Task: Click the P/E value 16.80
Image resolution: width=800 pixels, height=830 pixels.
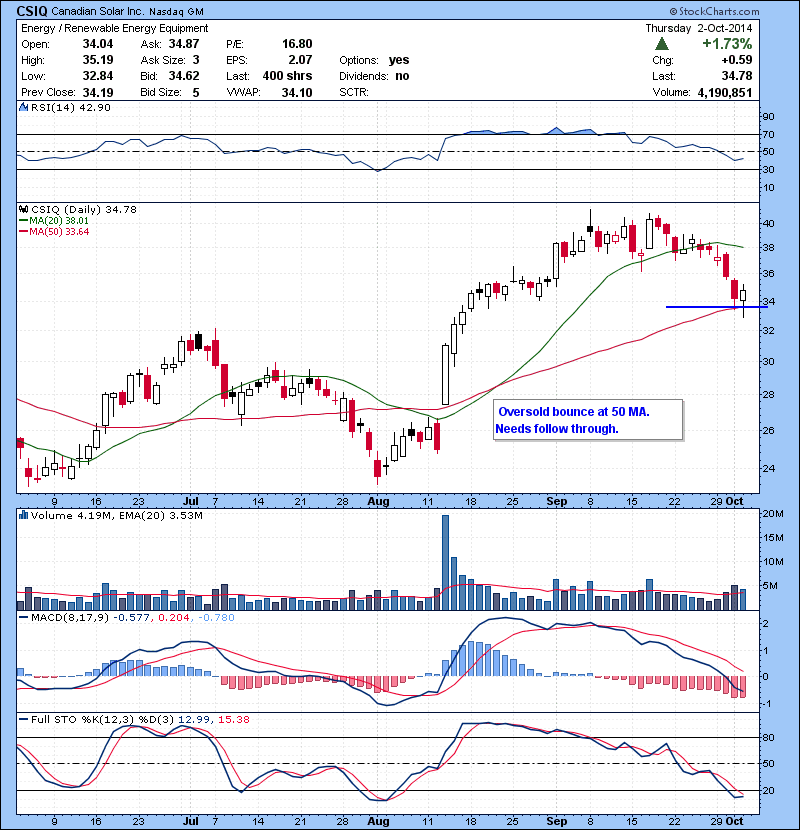Action: point(297,44)
